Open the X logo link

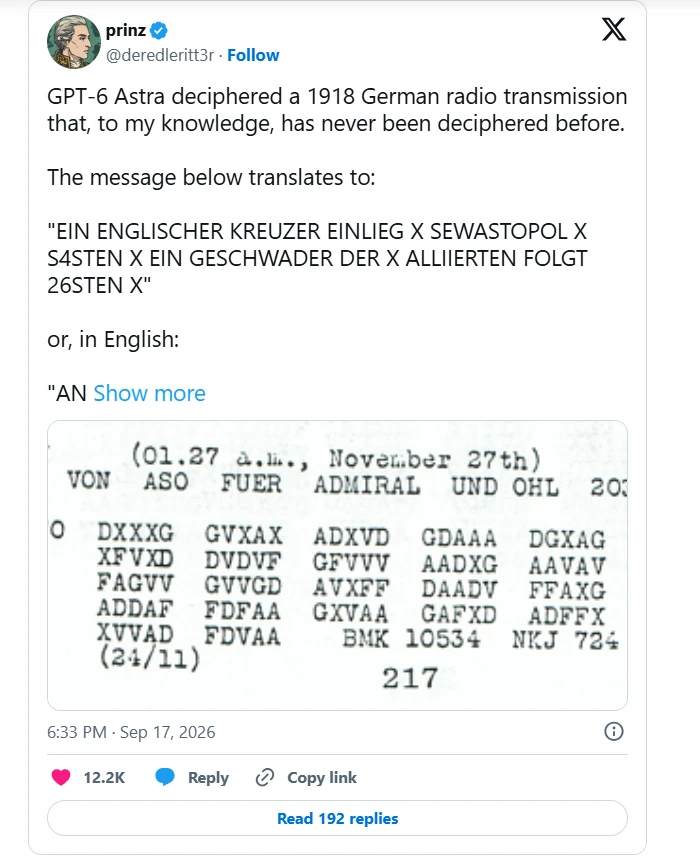(614, 29)
